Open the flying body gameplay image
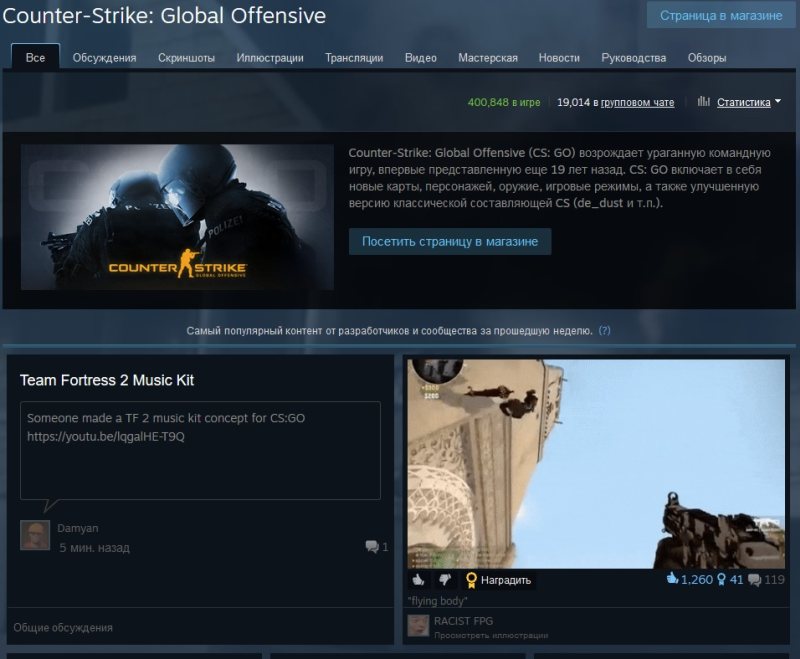800x659 pixels. click(596, 464)
